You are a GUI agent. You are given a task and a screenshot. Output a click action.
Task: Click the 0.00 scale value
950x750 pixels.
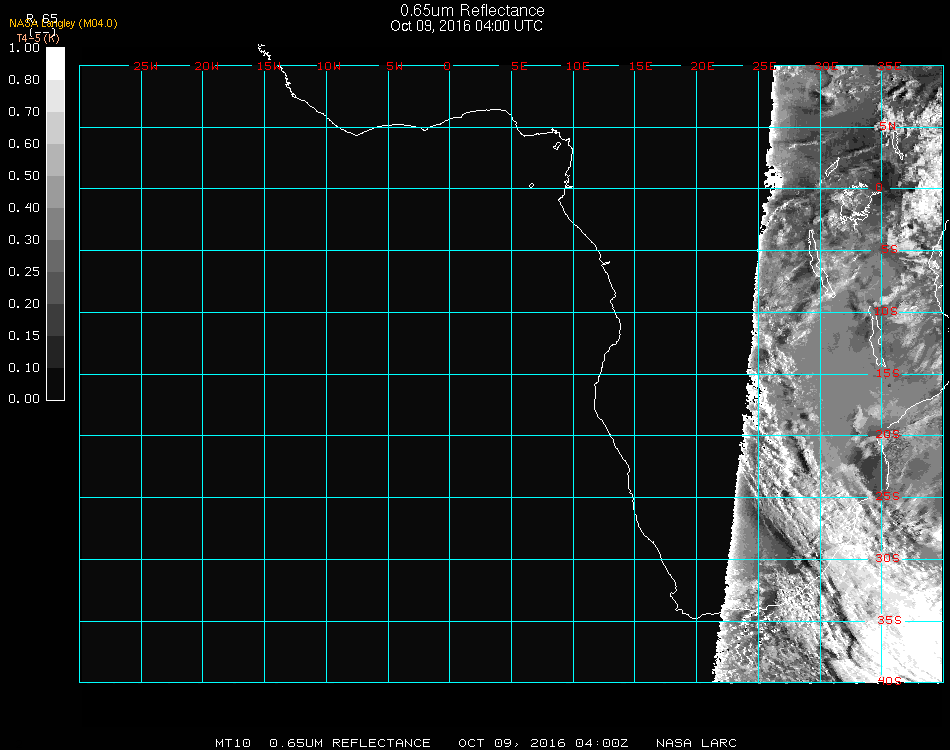[24, 399]
